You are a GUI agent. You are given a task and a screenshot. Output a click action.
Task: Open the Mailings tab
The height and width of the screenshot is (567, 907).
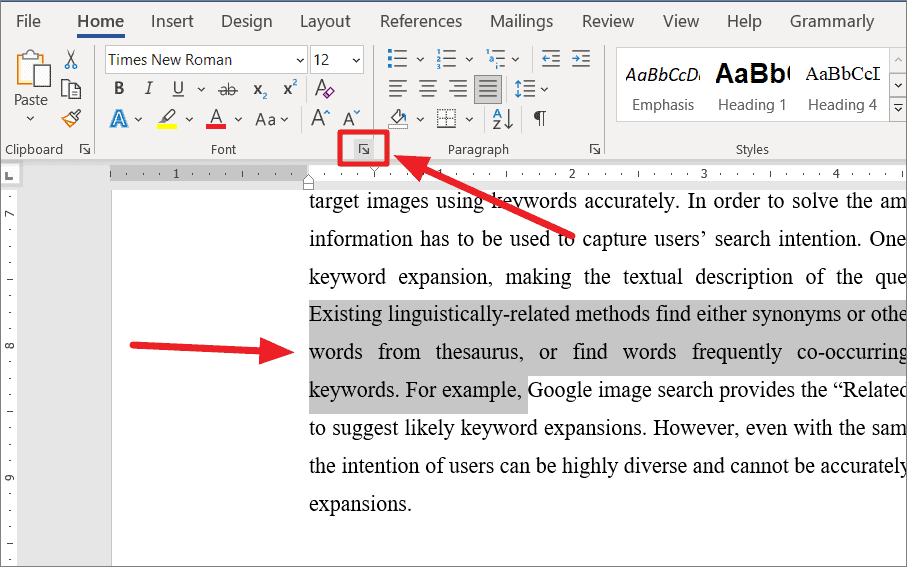tap(522, 21)
